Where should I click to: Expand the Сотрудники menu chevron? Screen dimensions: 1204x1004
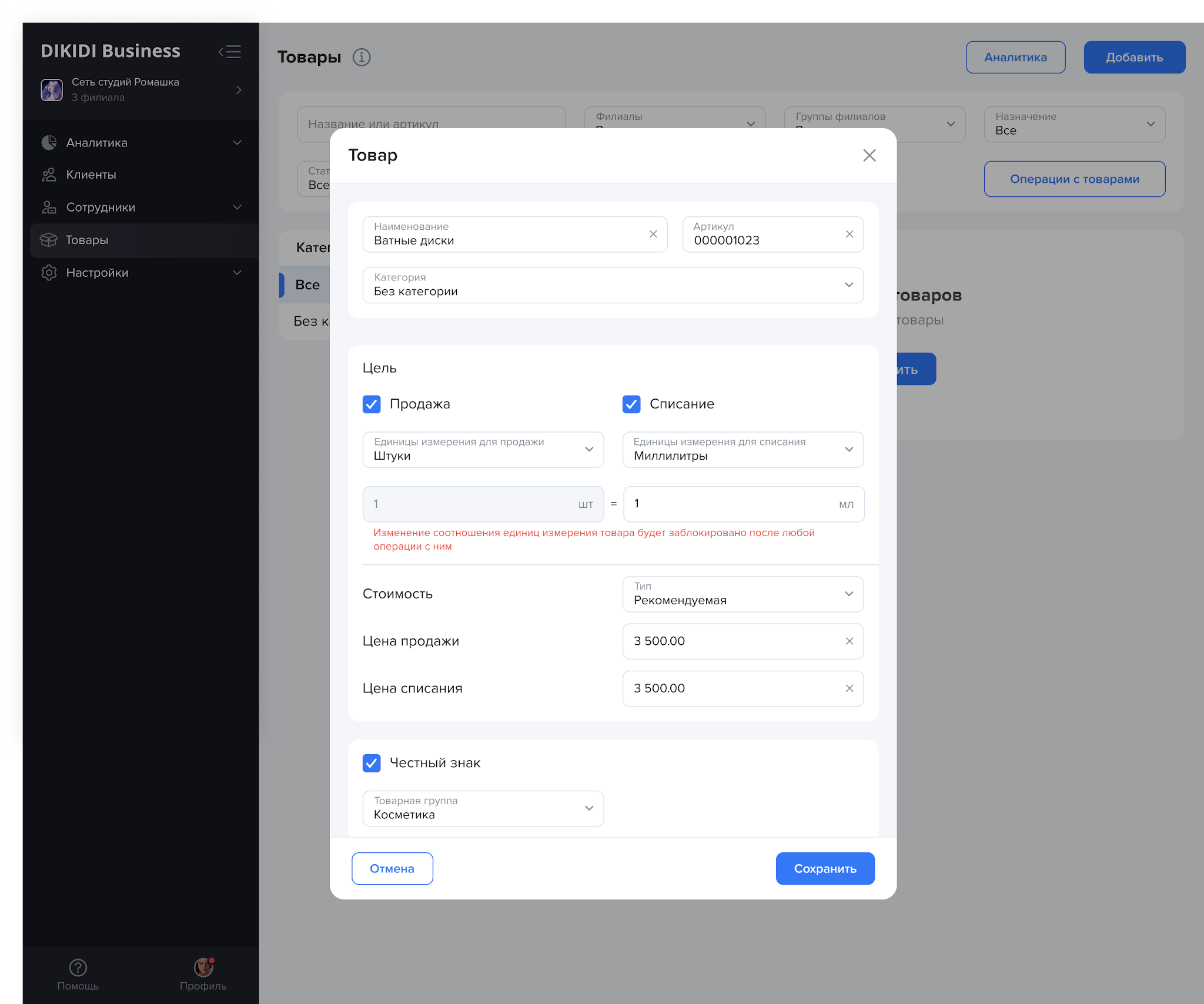(238, 207)
